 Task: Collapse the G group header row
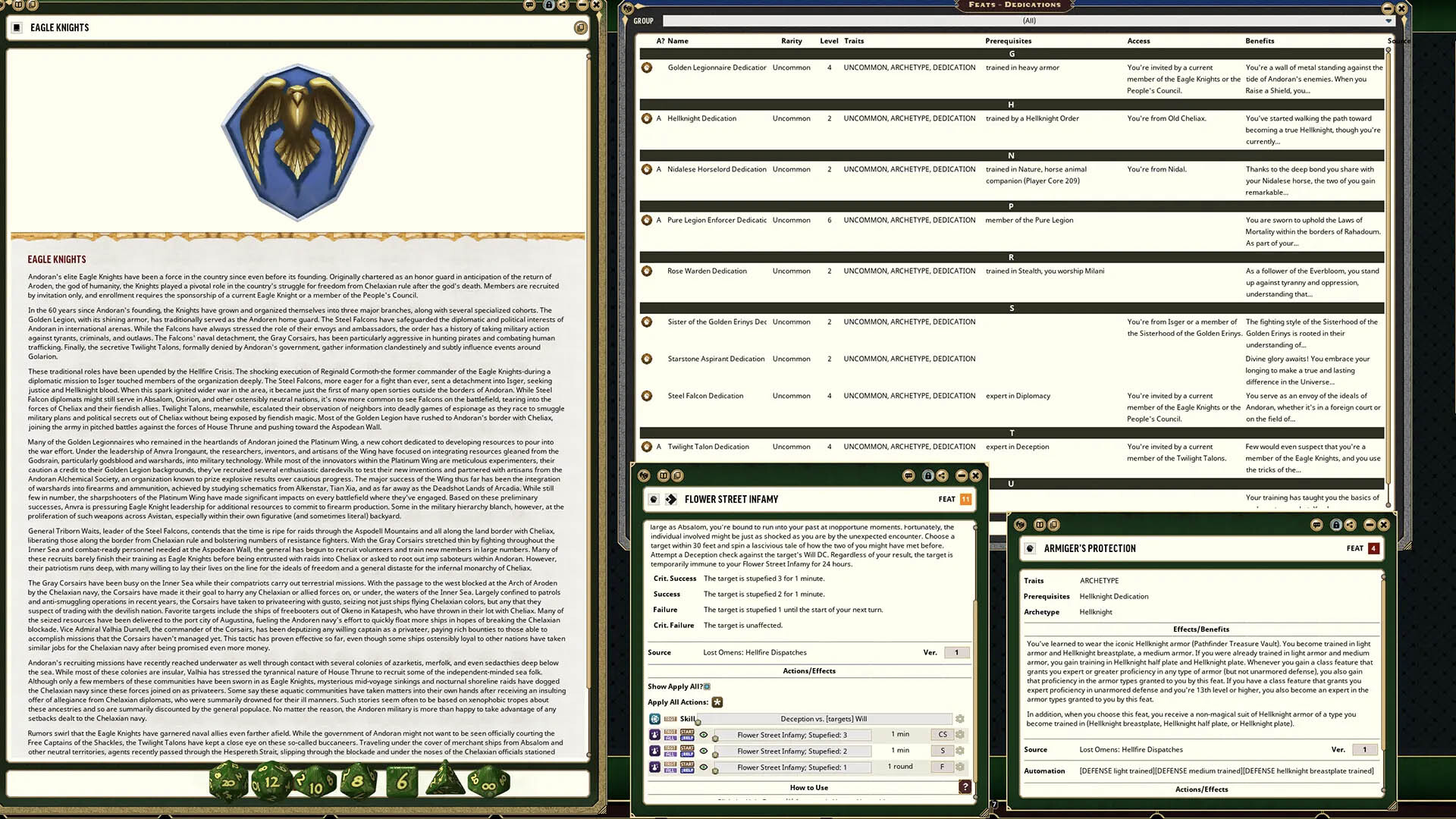click(x=1011, y=54)
